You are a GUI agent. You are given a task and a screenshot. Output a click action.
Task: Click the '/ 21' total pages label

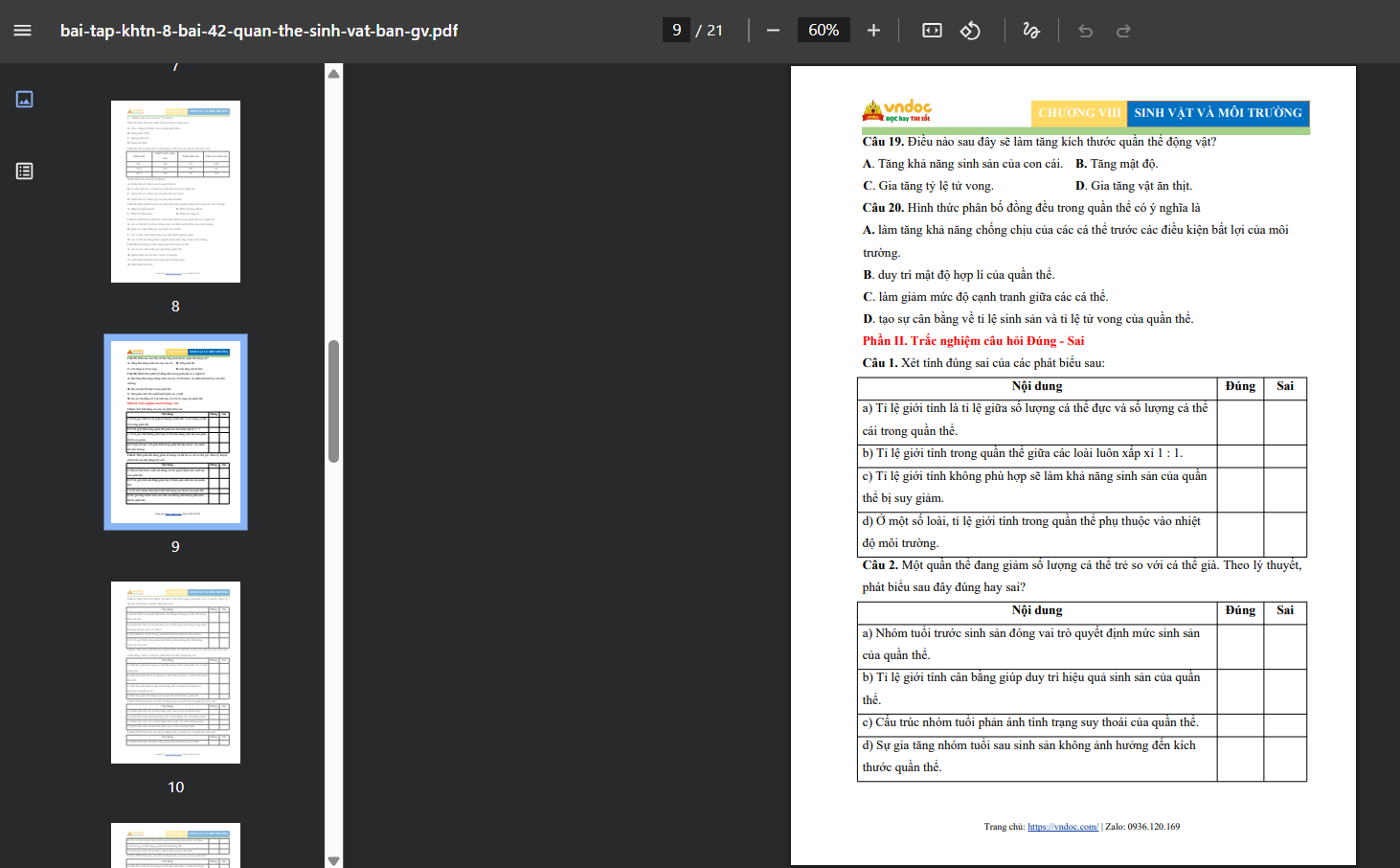click(x=710, y=31)
